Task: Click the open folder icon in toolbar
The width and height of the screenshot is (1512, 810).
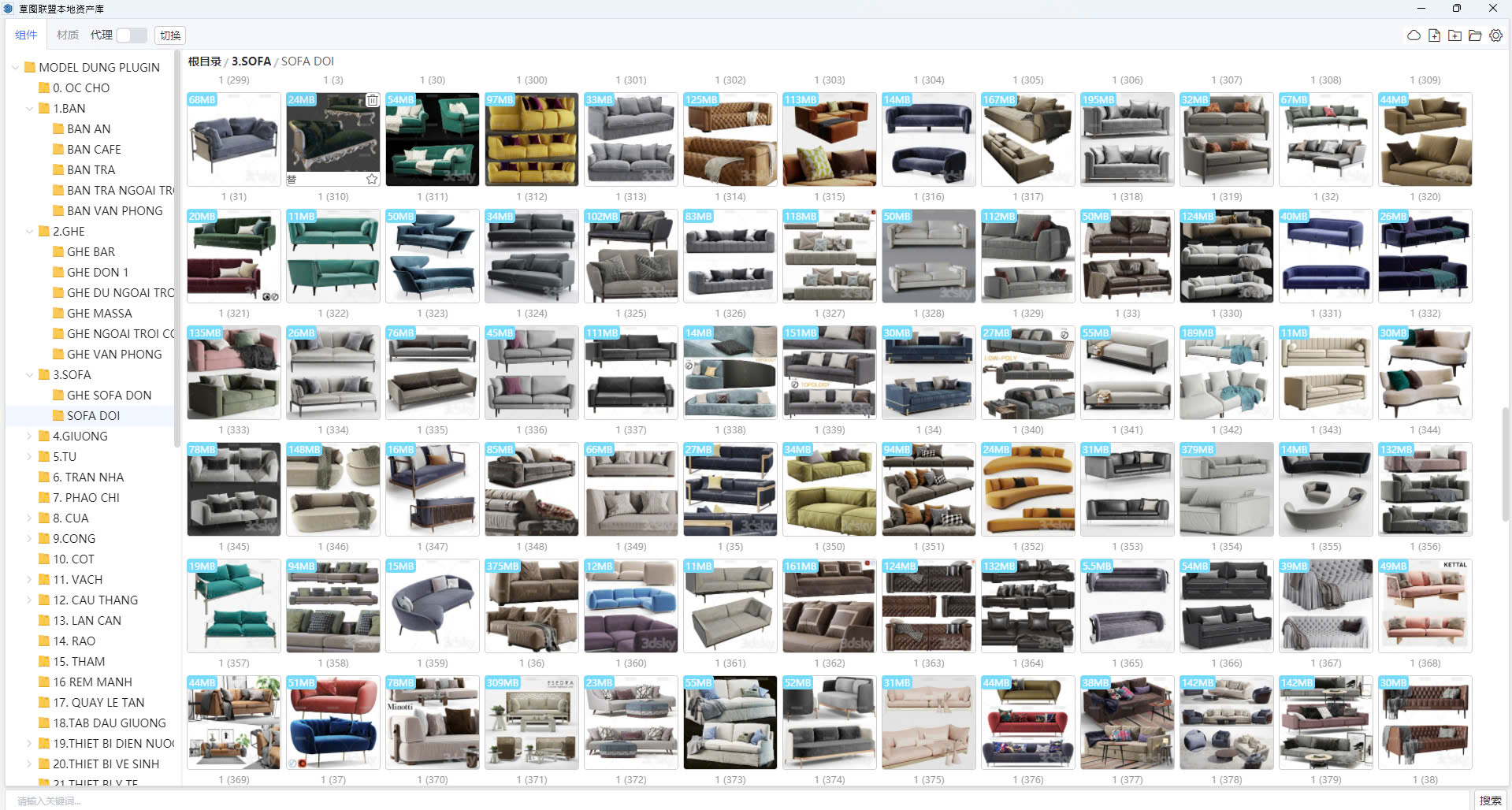Action: [1475, 35]
